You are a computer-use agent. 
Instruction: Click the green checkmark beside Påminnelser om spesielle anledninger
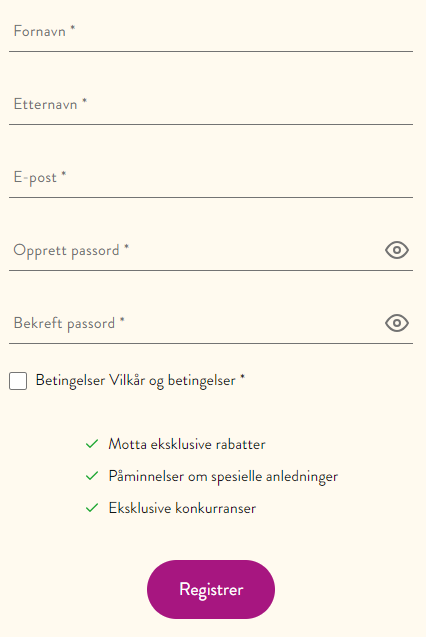click(x=92, y=475)
